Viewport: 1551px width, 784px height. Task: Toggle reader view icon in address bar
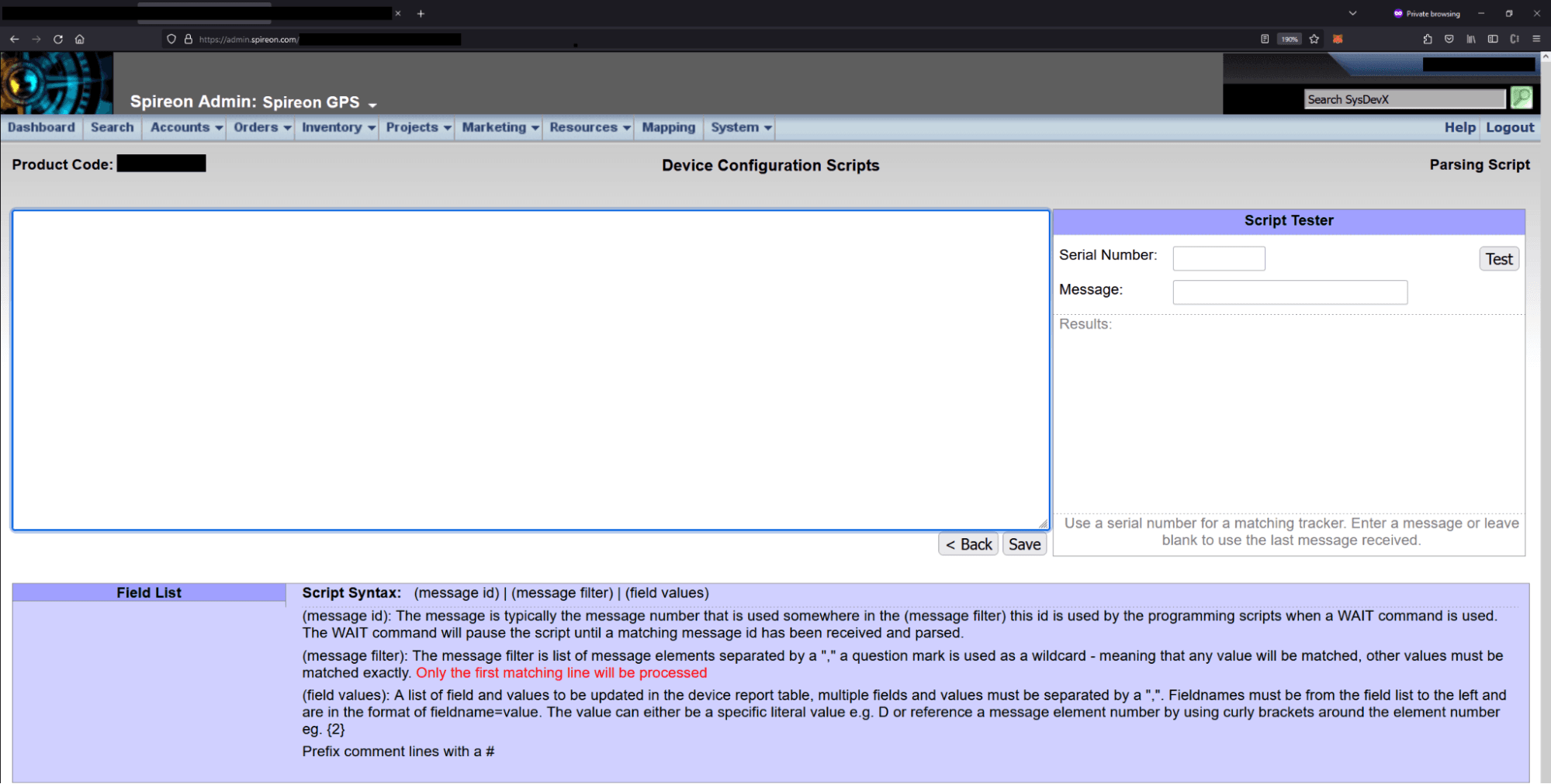point(1265,39)
